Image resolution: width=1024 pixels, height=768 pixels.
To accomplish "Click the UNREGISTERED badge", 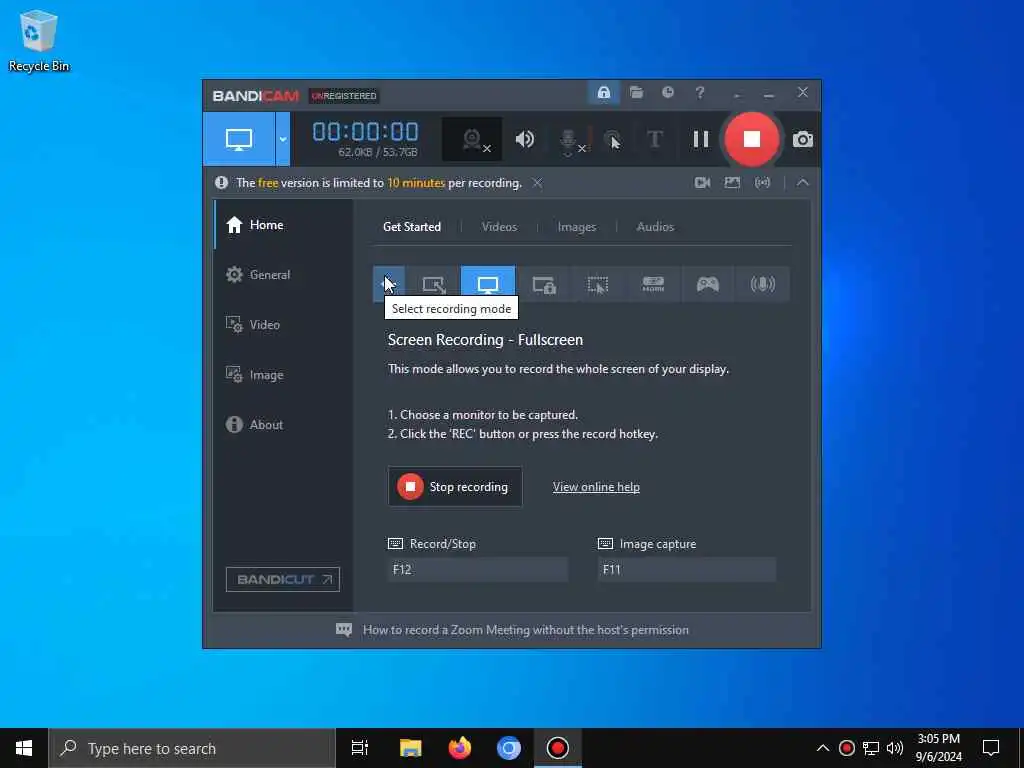I will [344, 96].
